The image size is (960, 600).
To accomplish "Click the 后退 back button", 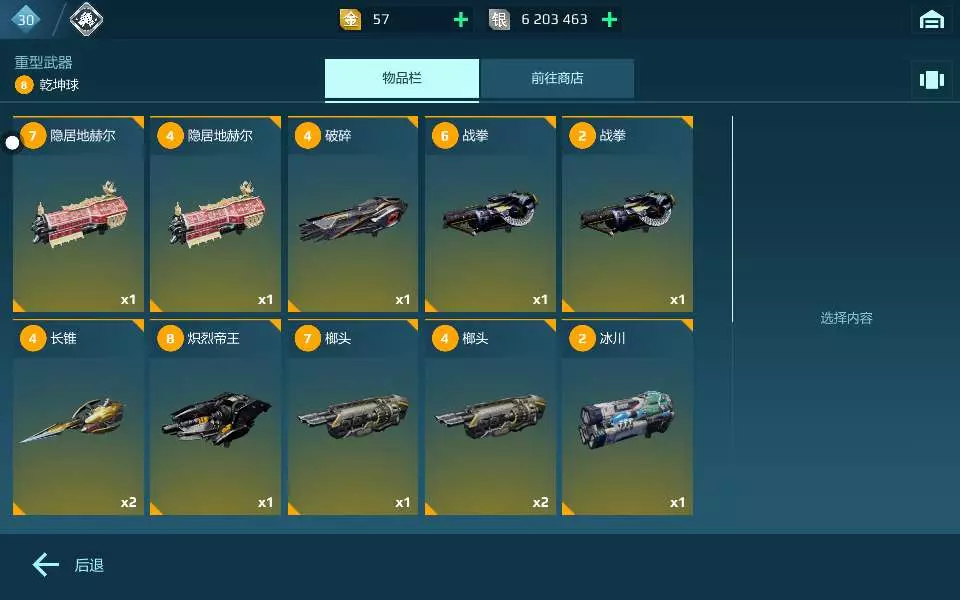I will pyautogui.click(x=89, y=565).
